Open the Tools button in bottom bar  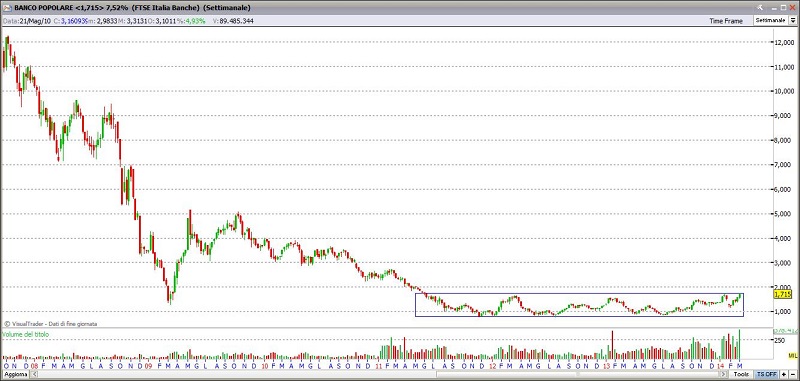click(741, 374)
